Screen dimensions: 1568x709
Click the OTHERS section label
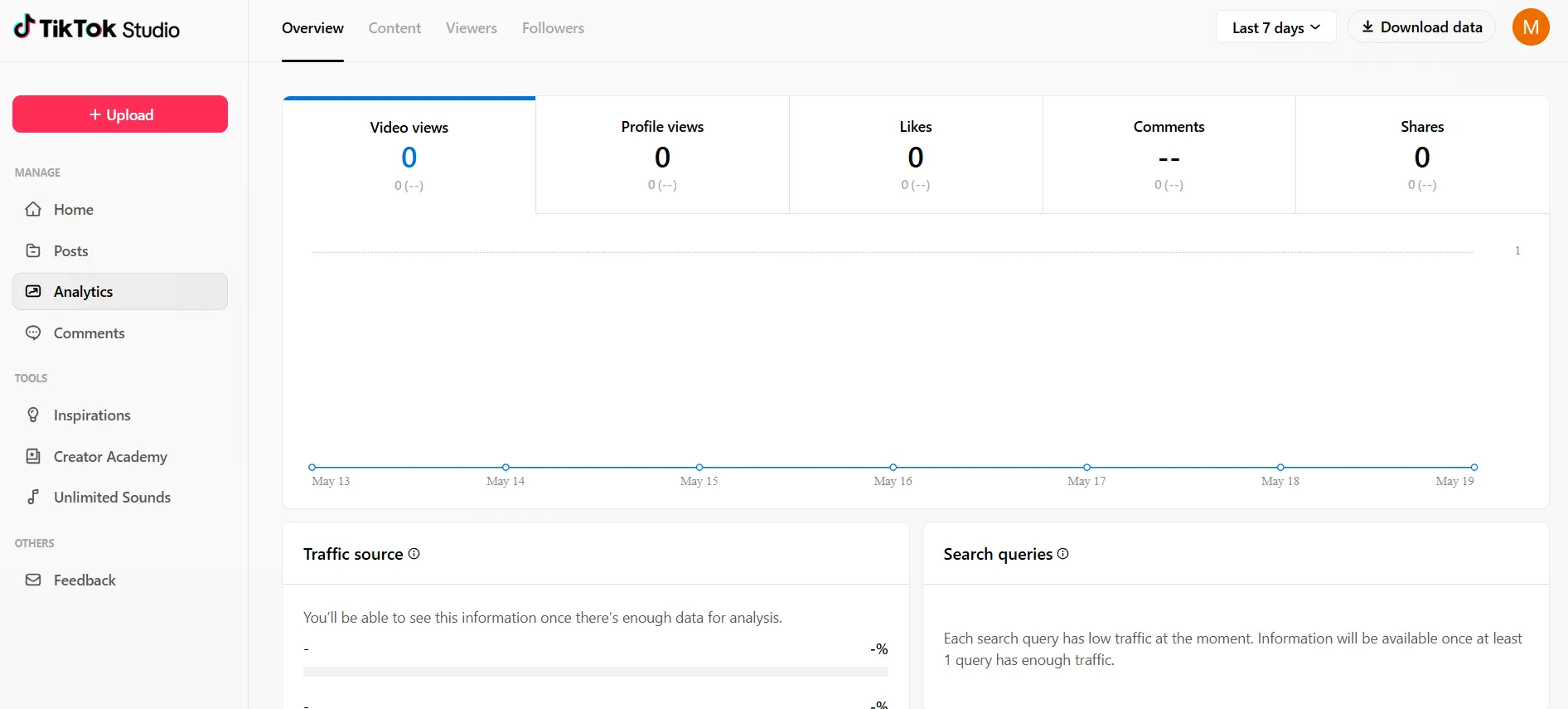pos(34,543)
